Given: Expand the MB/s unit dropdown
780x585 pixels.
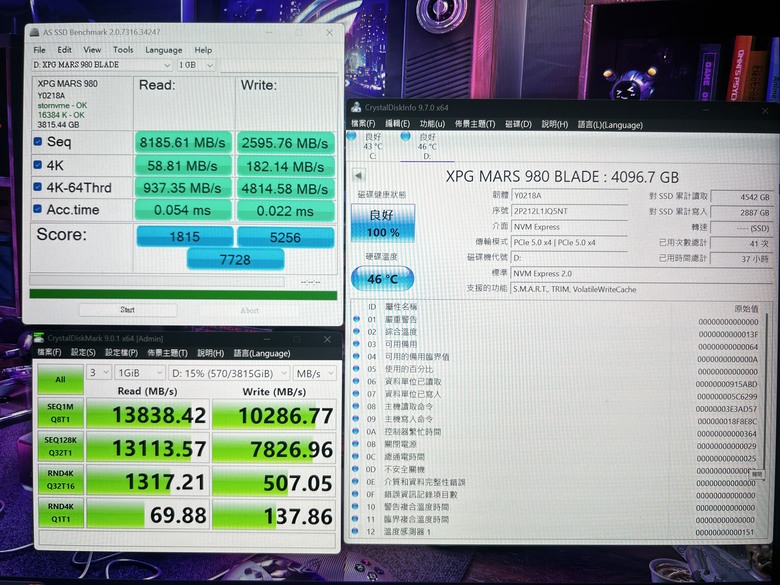Looking at the screenshot, I should point(314,374).
